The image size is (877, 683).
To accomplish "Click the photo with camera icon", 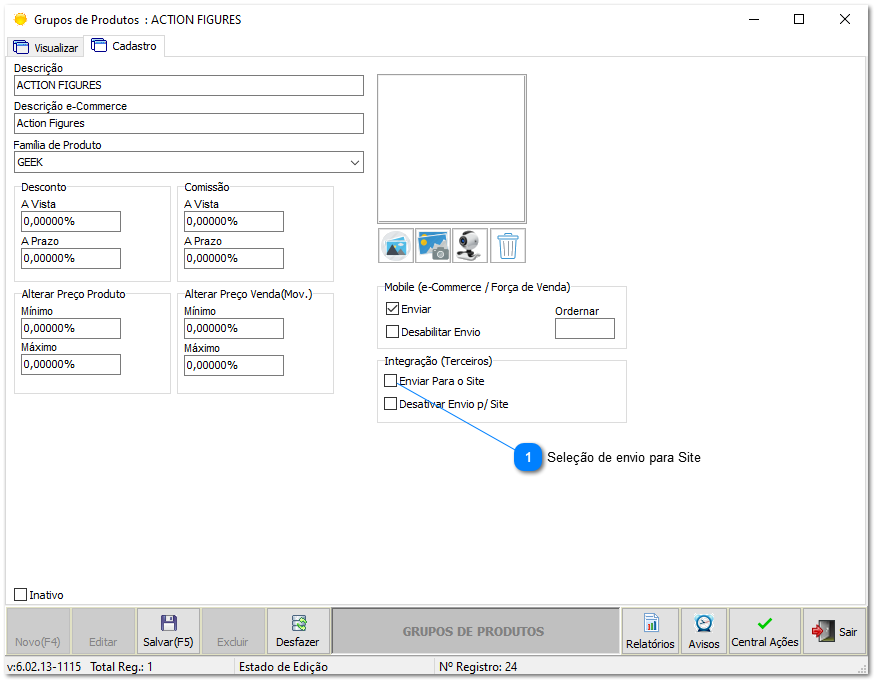I will pyautogui.click(x=433, y=246).
